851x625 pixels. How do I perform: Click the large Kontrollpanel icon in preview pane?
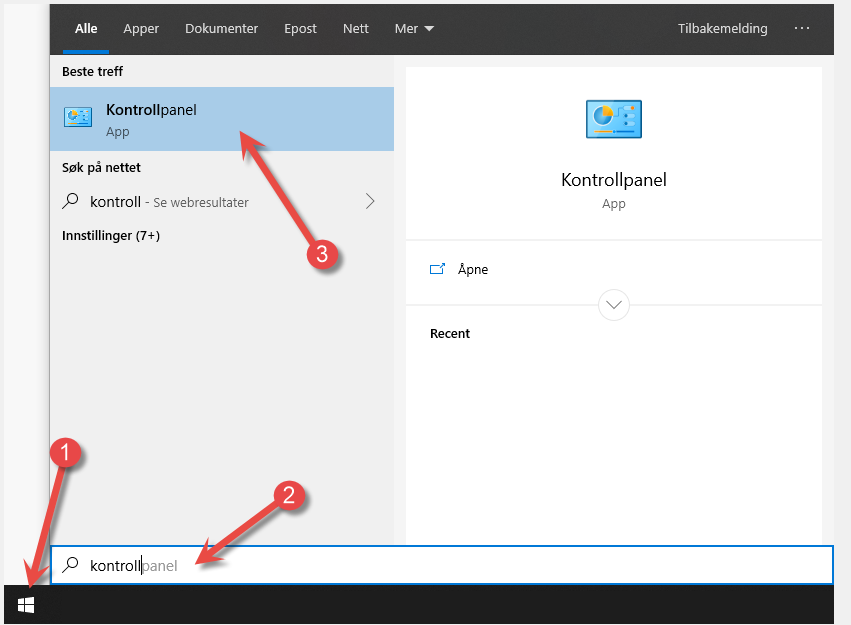click(613, 119)
